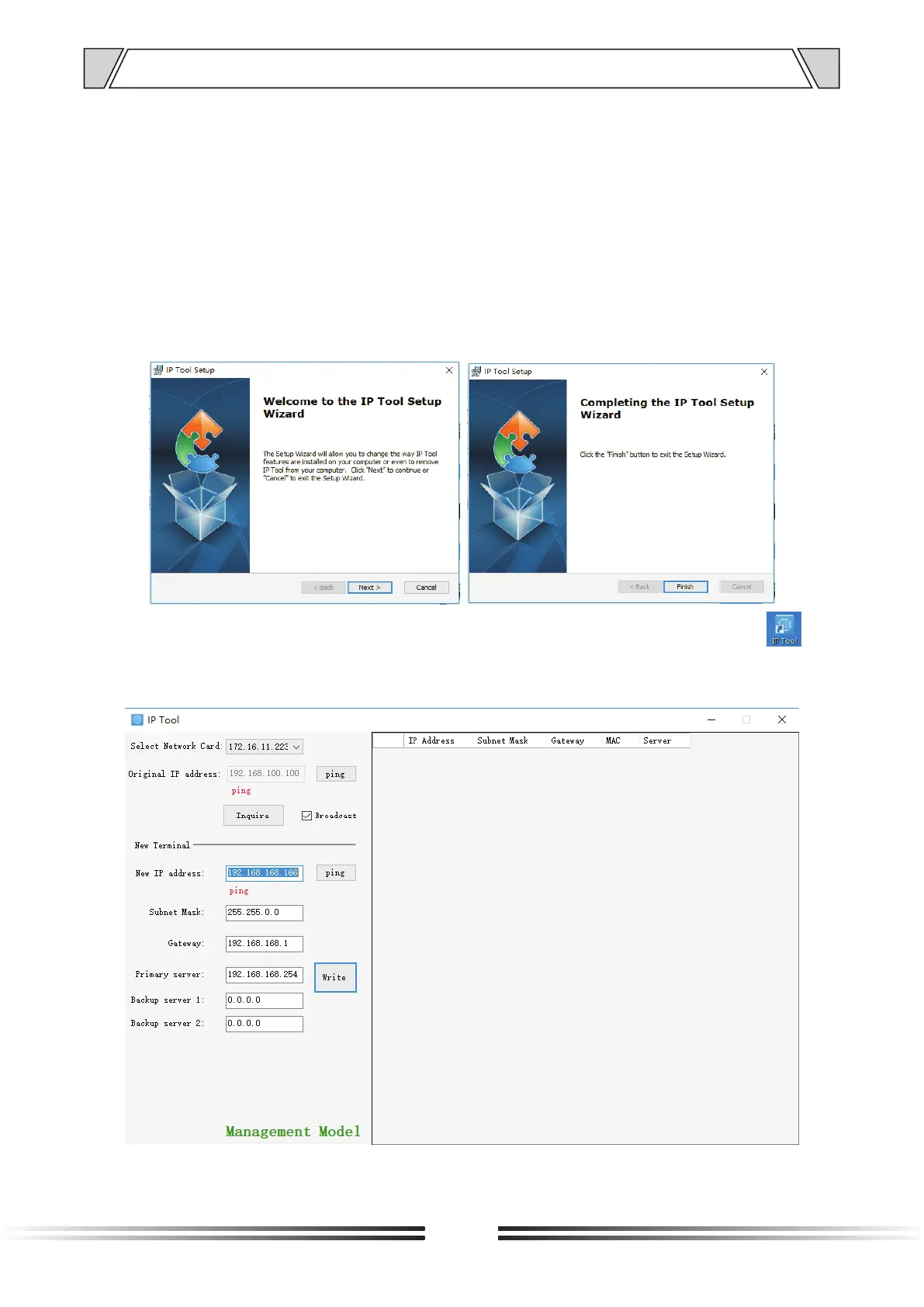The image size is (924, 1307).
Task: Ping the Original IP address
Action: tap(336, 774)
